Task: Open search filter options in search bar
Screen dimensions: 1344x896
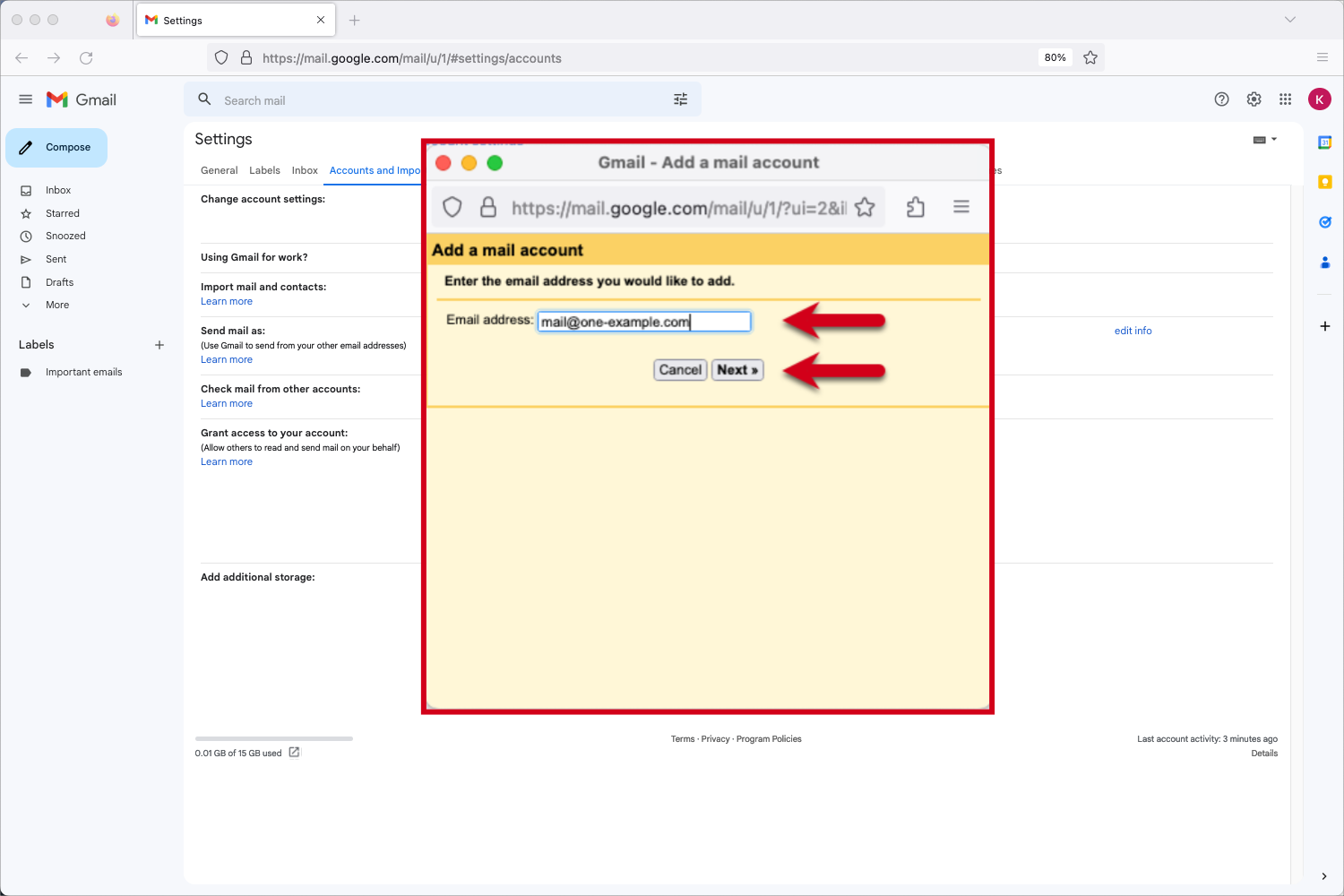Action: [x=681, y=99]
